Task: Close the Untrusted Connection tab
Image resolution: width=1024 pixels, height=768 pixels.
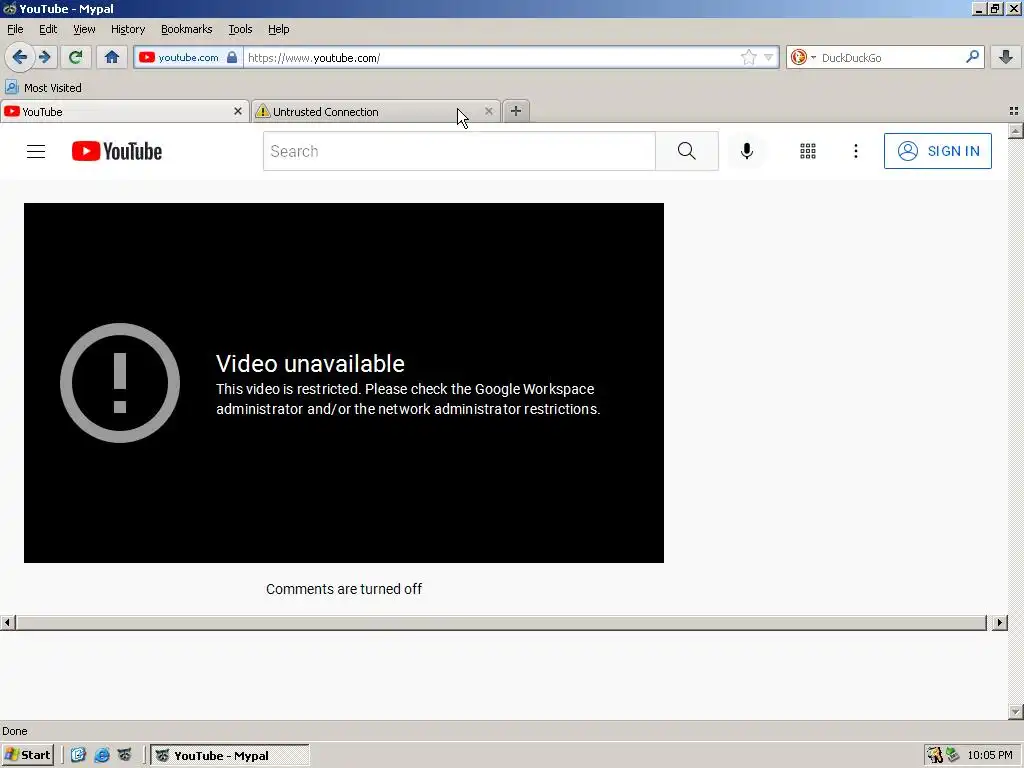Action: 488,112
